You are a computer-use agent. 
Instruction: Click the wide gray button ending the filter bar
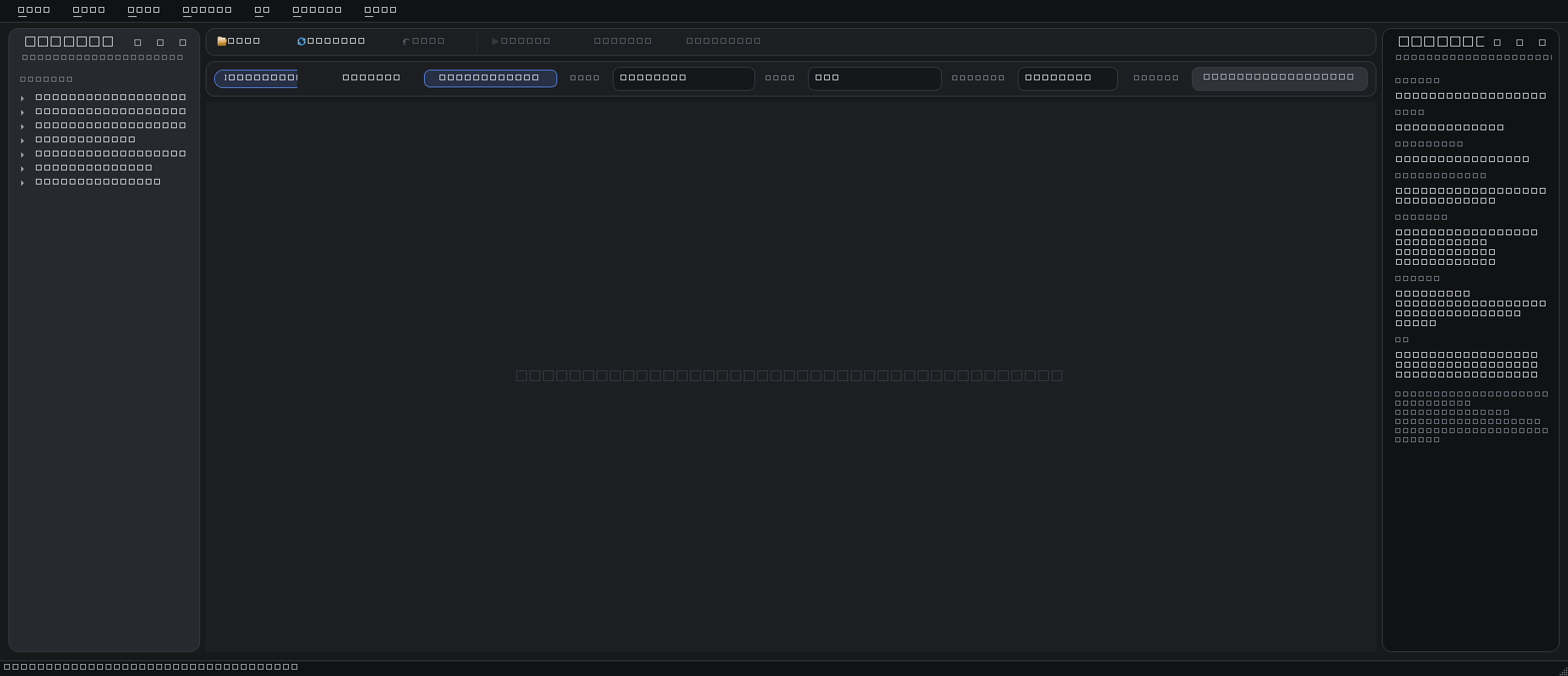click(1279, 79)
